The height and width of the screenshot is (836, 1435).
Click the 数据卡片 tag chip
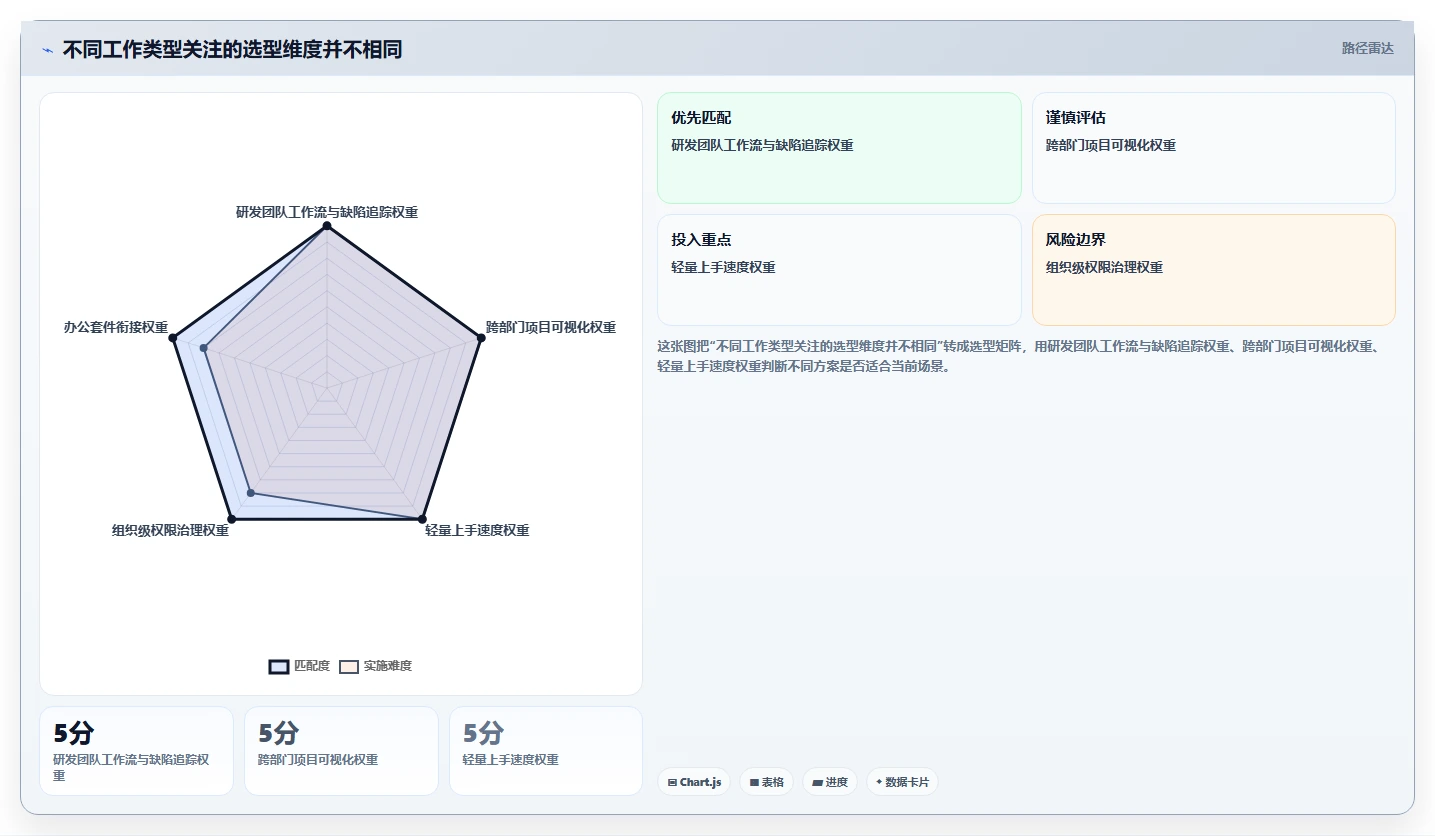(902, 782)
